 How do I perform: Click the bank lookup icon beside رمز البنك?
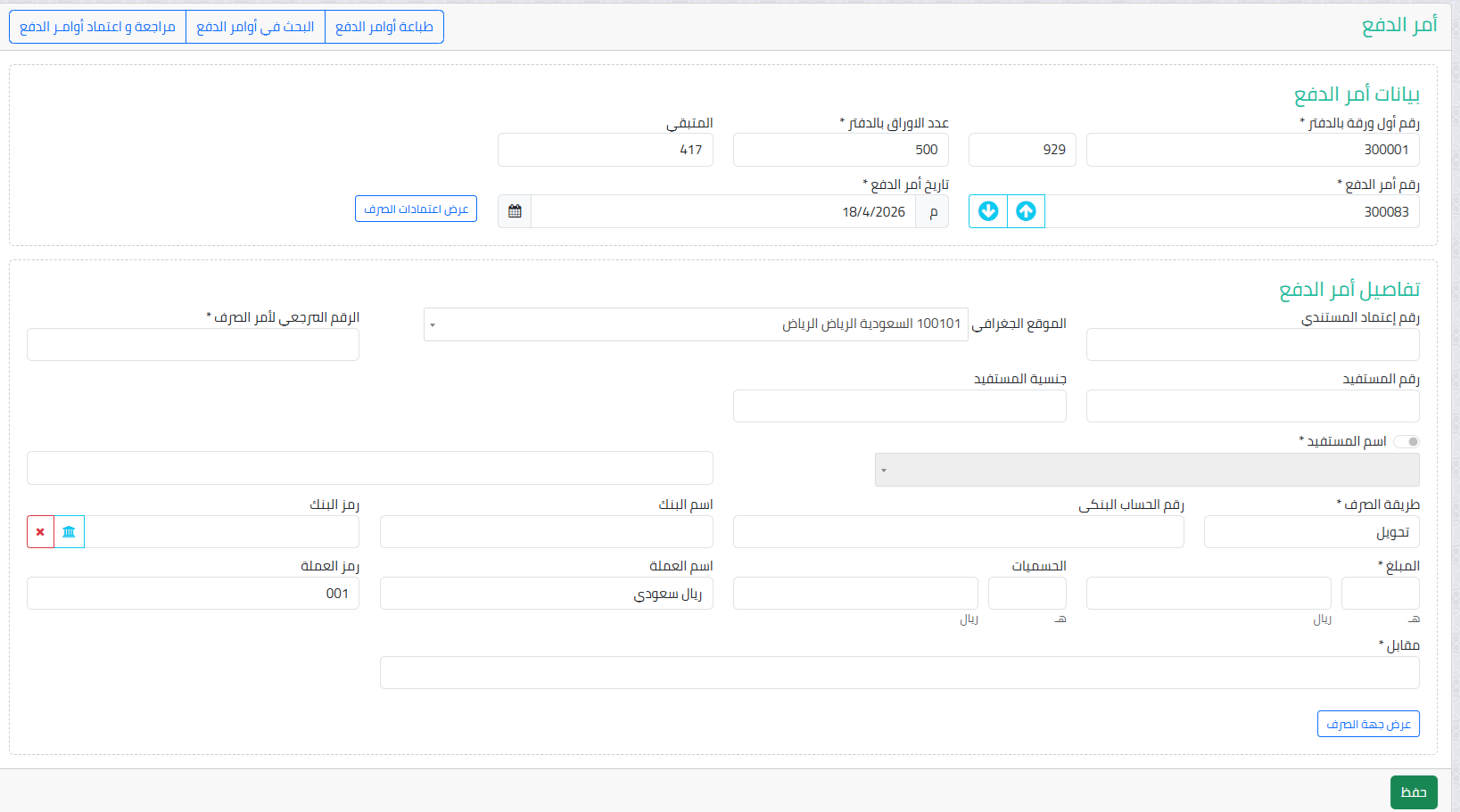point(69,532)
